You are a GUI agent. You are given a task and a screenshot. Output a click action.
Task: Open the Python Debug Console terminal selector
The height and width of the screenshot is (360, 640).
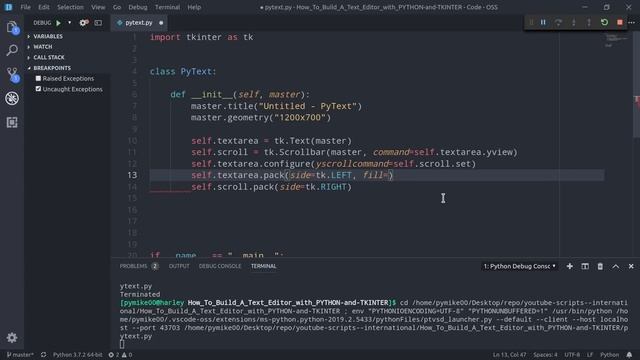[x=519, y=266]
